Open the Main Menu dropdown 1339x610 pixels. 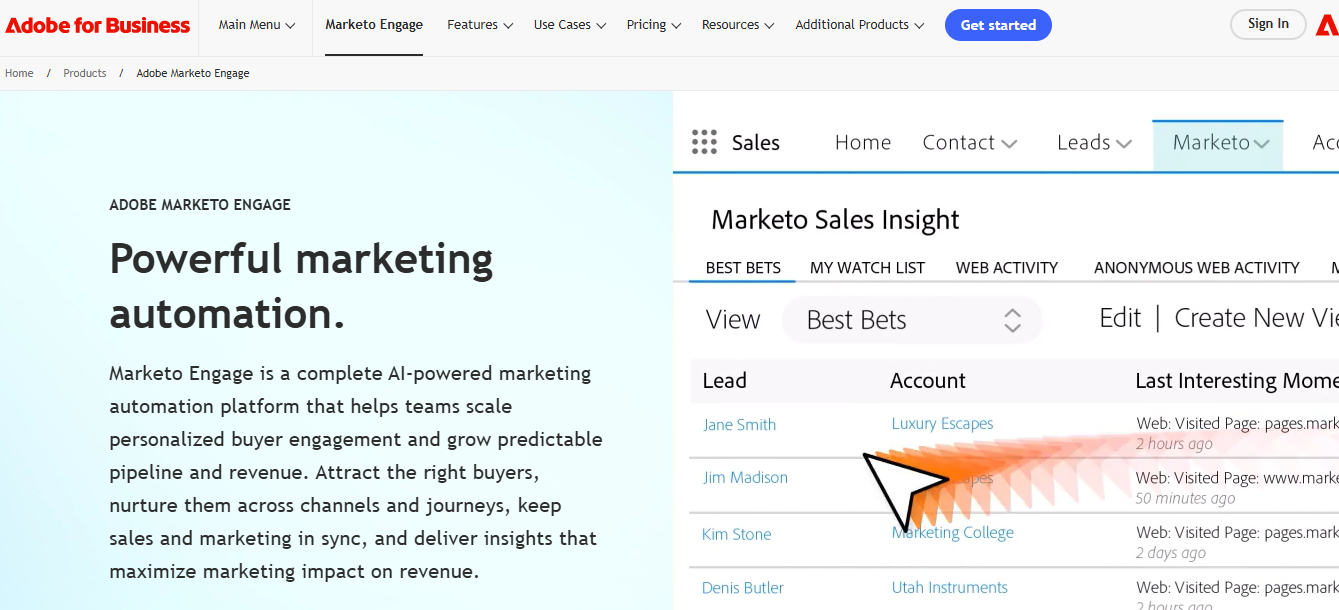click(256, 24)
